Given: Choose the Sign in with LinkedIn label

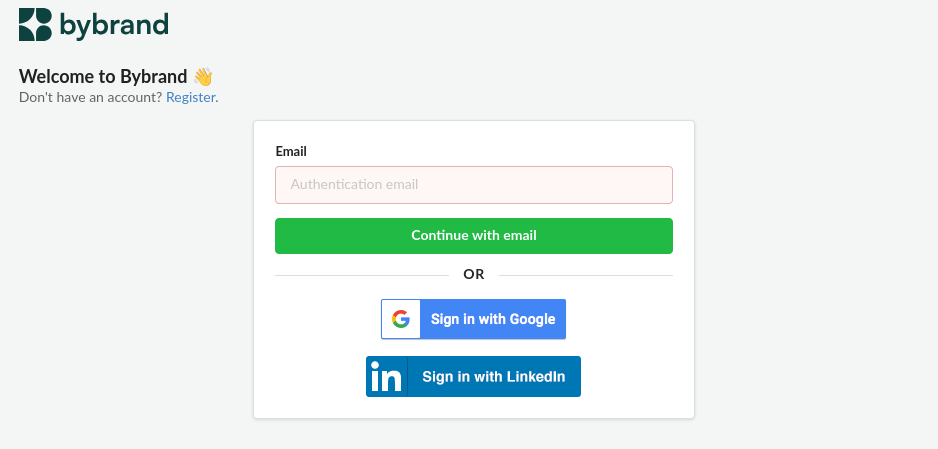Looking at the screenshot, I should [x=494, y=377].
